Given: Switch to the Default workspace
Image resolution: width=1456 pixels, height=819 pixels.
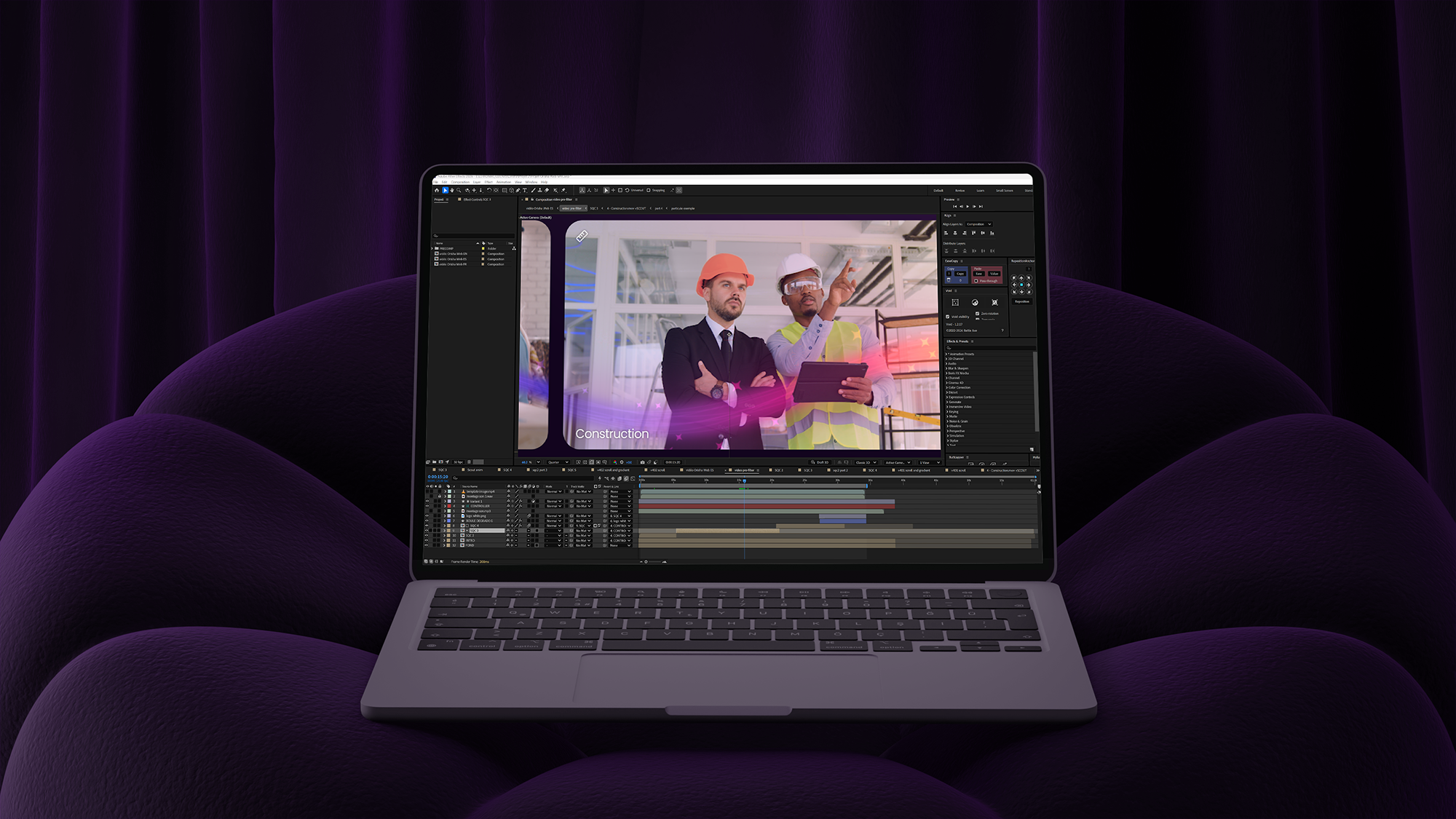Looking at the screenshot, I should [938, 191].
